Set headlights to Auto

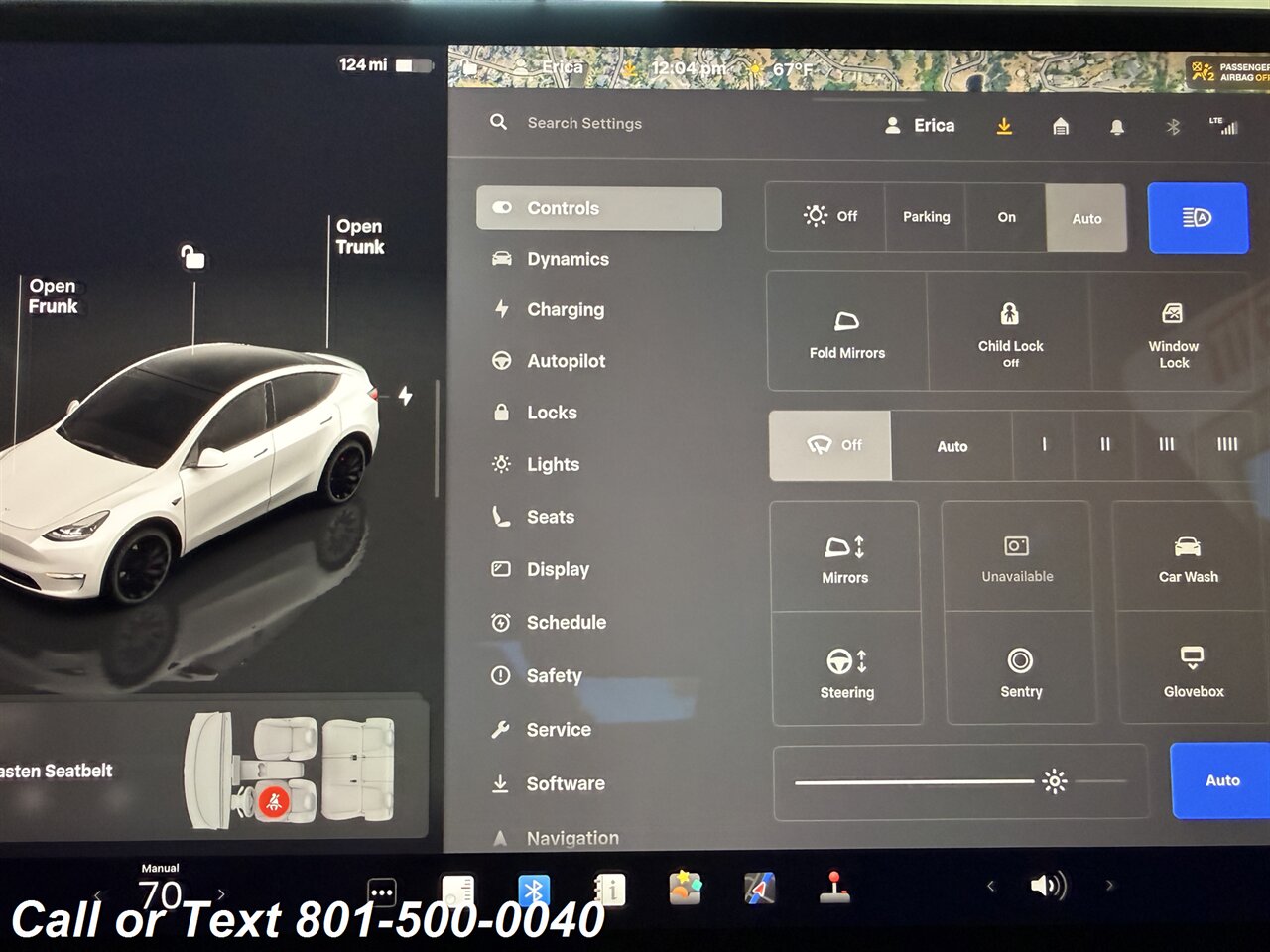(1086, 218)
